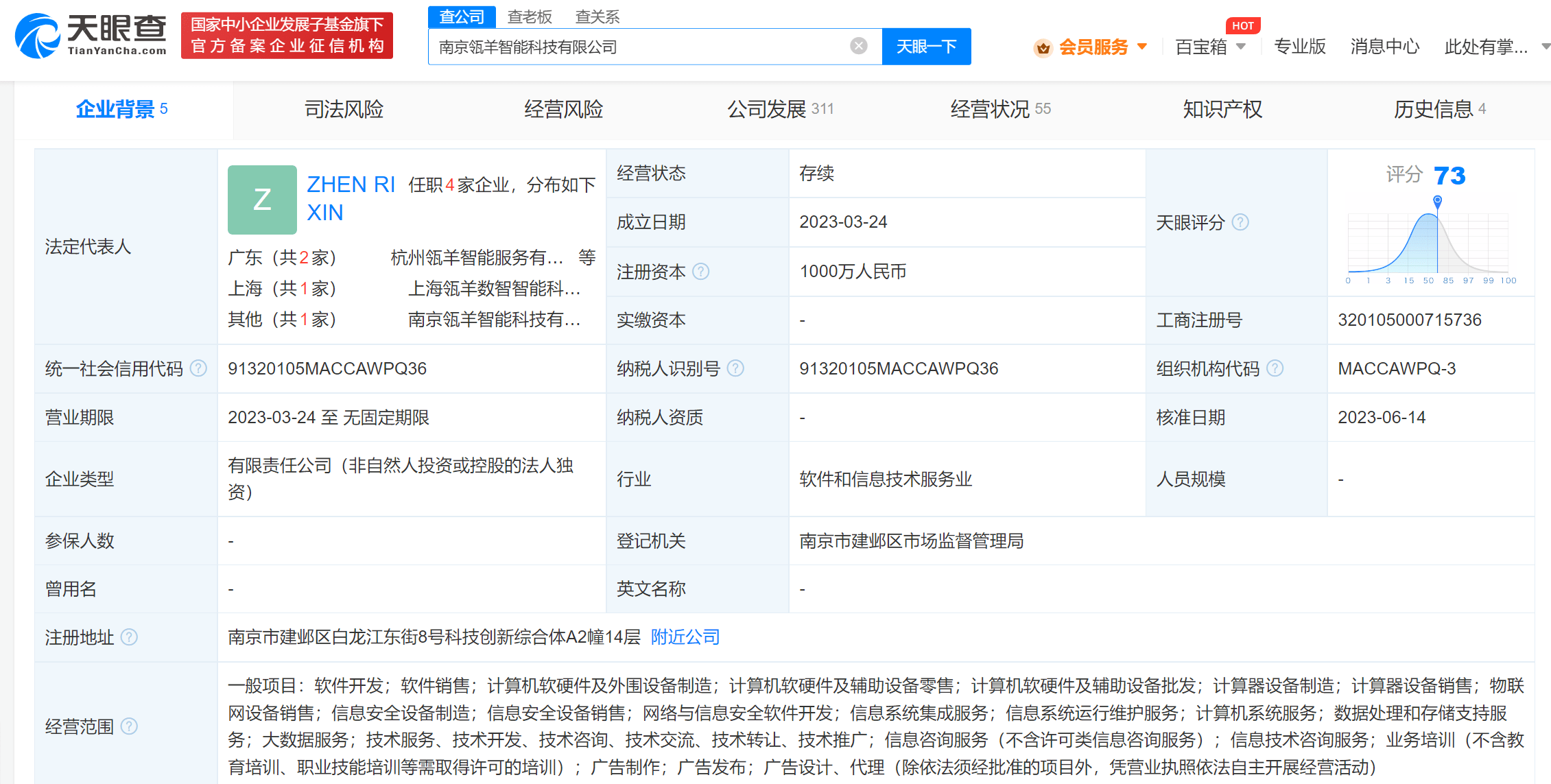This screenshot has width=1551, height=784.
Task: Open help icon next to 注册地址
Action: [129, 638]
